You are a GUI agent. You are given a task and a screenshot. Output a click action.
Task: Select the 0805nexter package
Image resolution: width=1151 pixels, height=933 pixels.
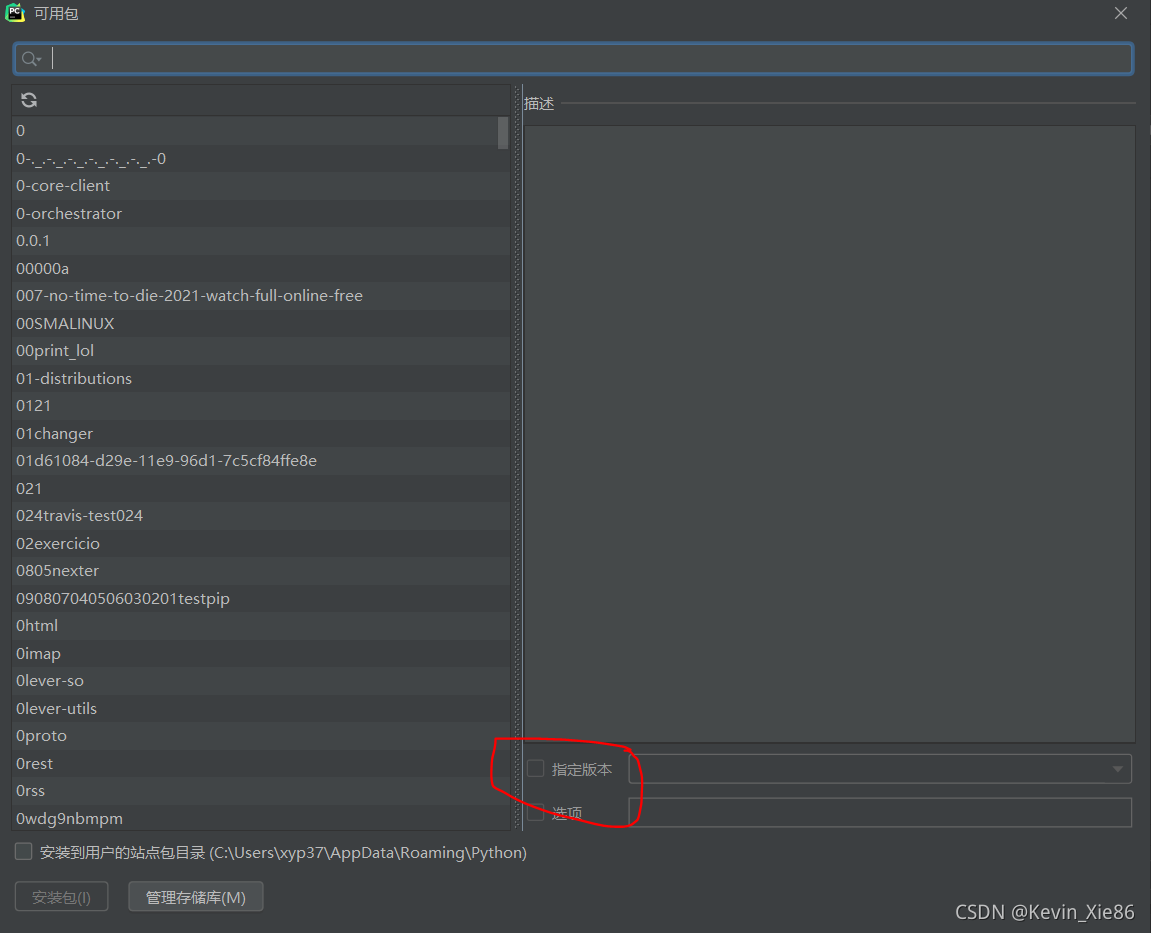[x=57, y=570]
